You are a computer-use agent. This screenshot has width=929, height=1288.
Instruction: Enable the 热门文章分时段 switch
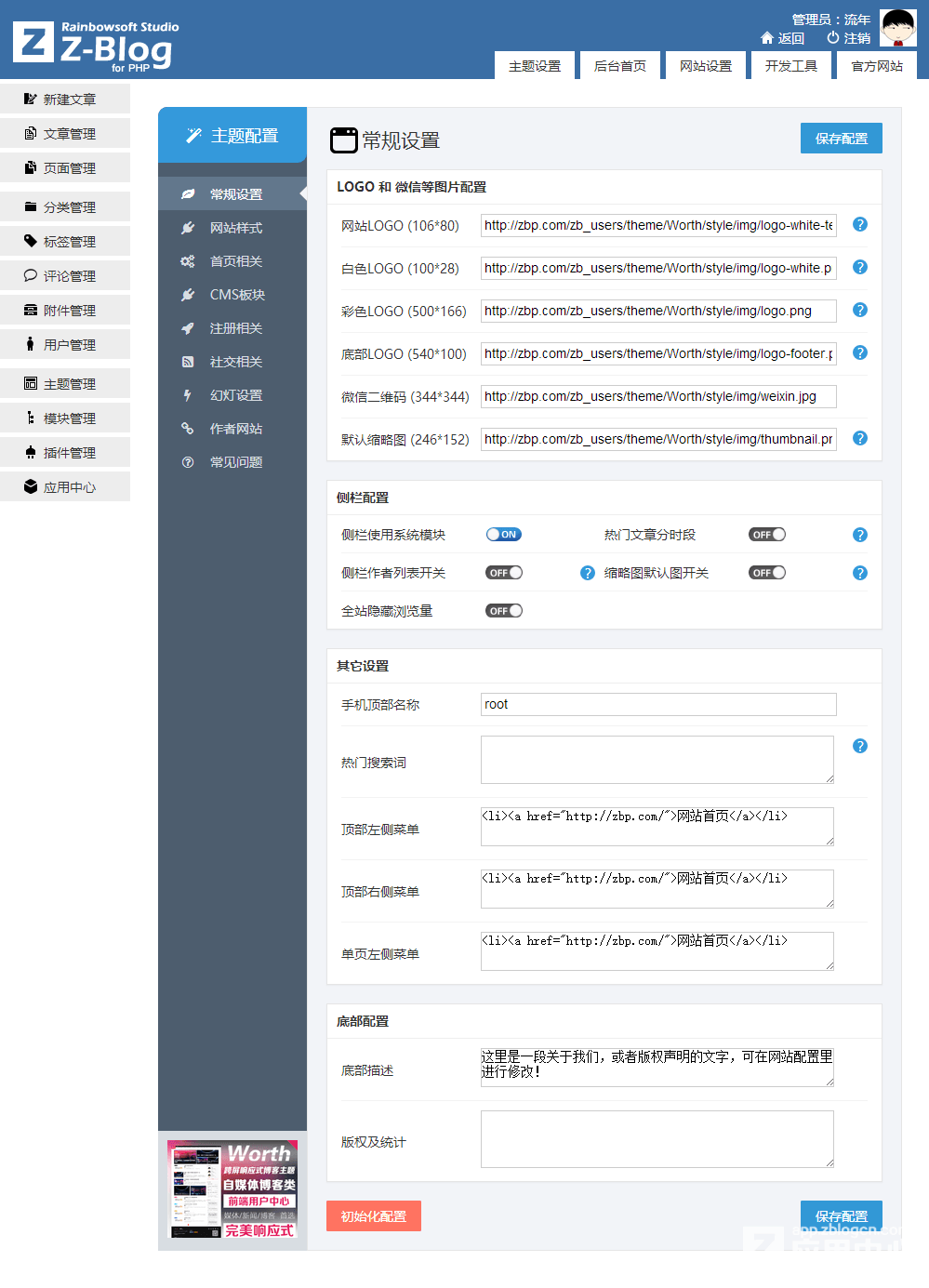coord(767,535)
